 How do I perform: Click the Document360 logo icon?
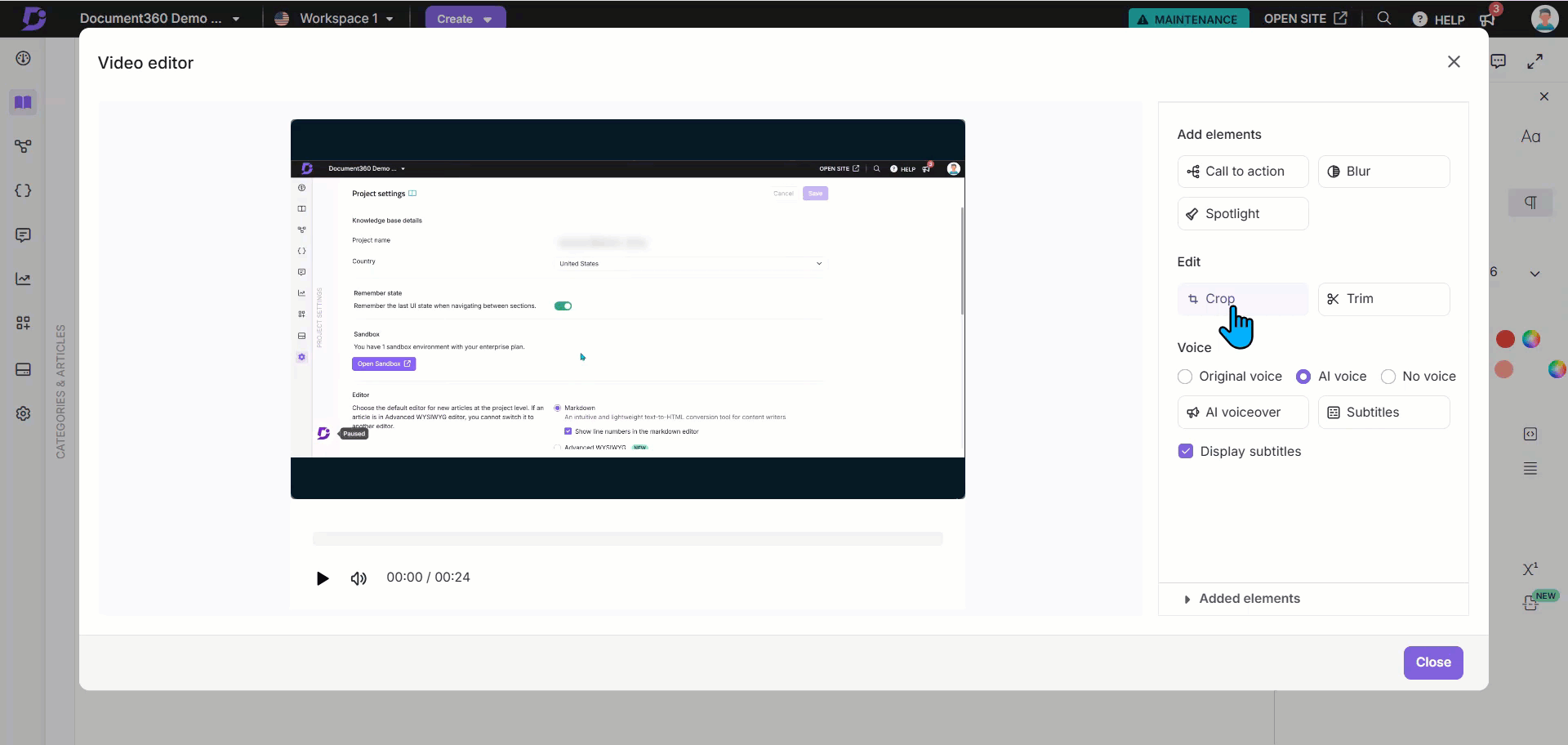coord(34,18)
